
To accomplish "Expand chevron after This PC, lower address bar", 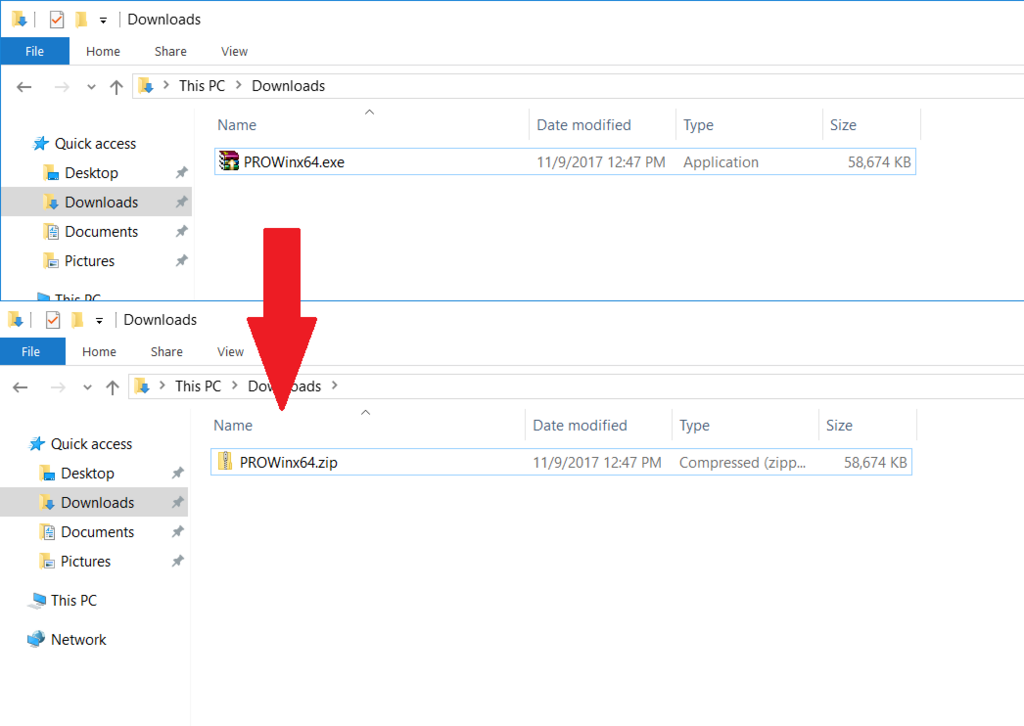I will (234, 385).
